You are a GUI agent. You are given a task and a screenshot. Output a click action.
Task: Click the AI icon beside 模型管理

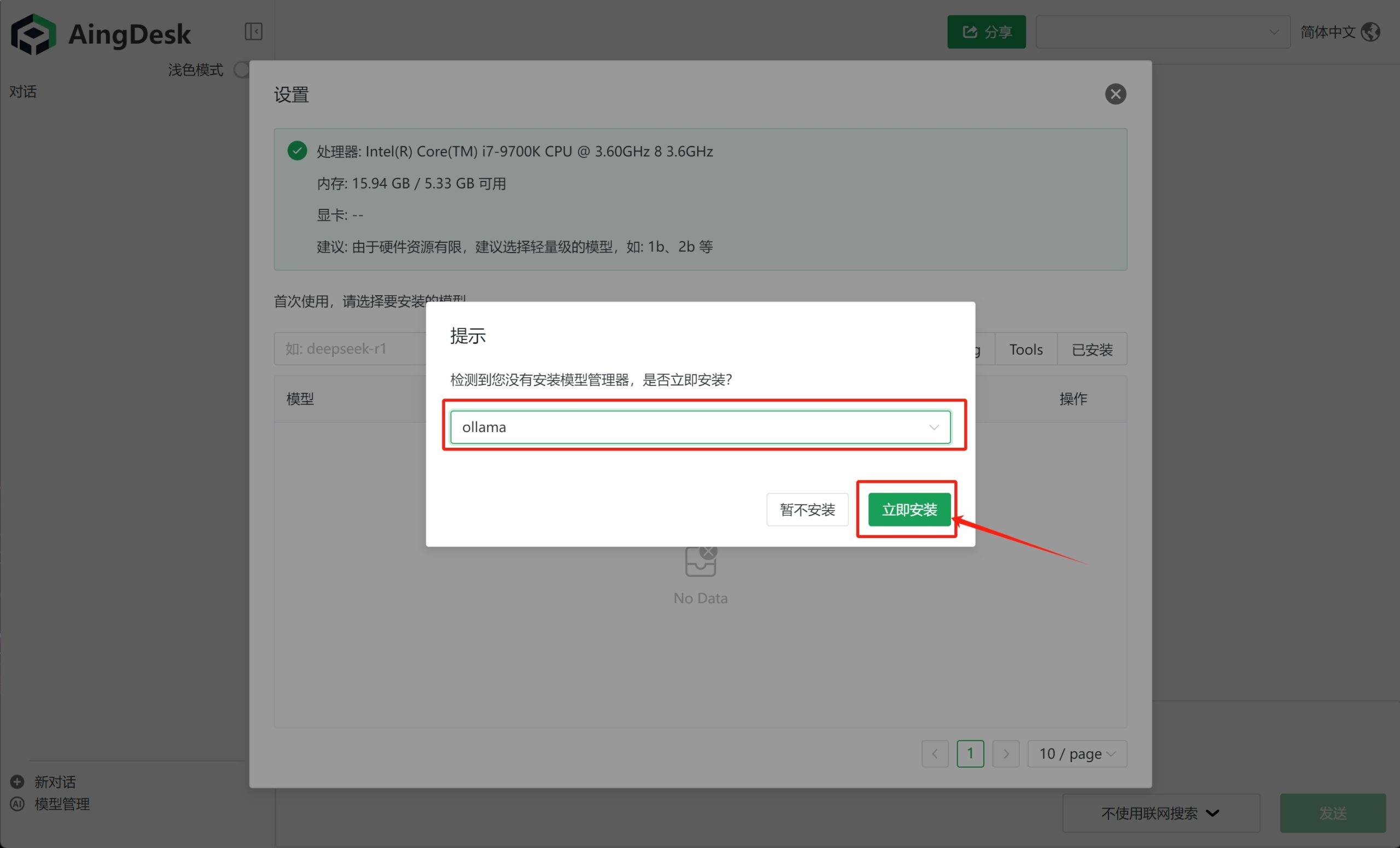[x=17, y=804]
